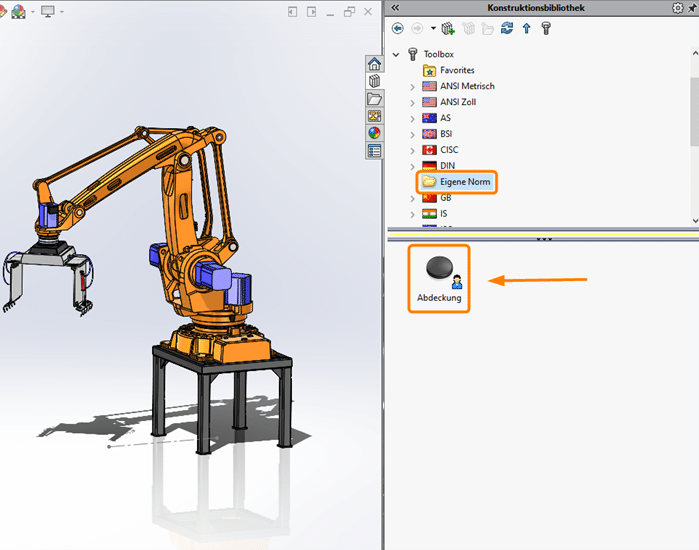Open the File Explorer folder tab

tap(374, 99)
